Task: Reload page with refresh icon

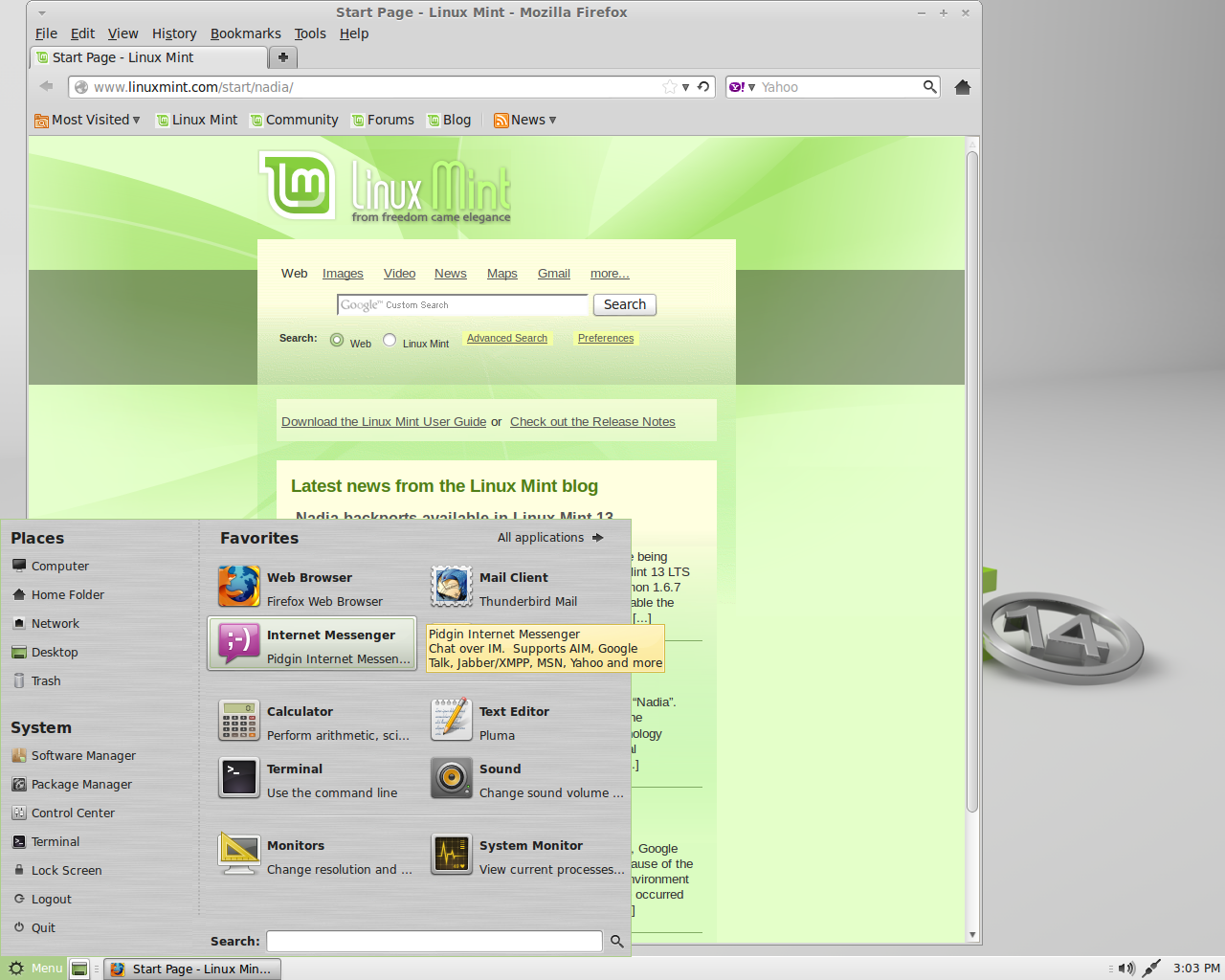Action: (703, 87)
